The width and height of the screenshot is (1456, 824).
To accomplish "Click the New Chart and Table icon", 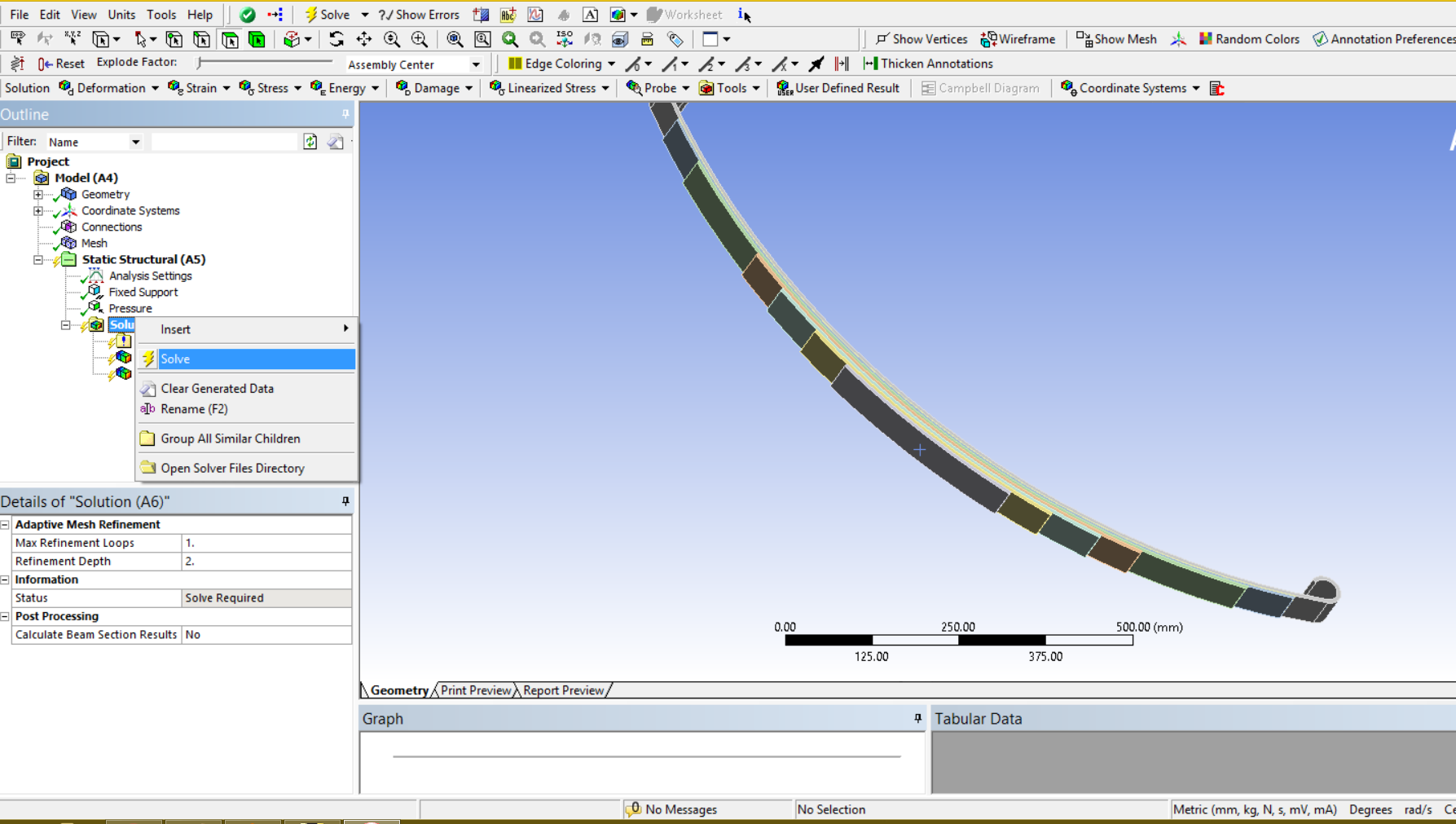I will (535, 15).
